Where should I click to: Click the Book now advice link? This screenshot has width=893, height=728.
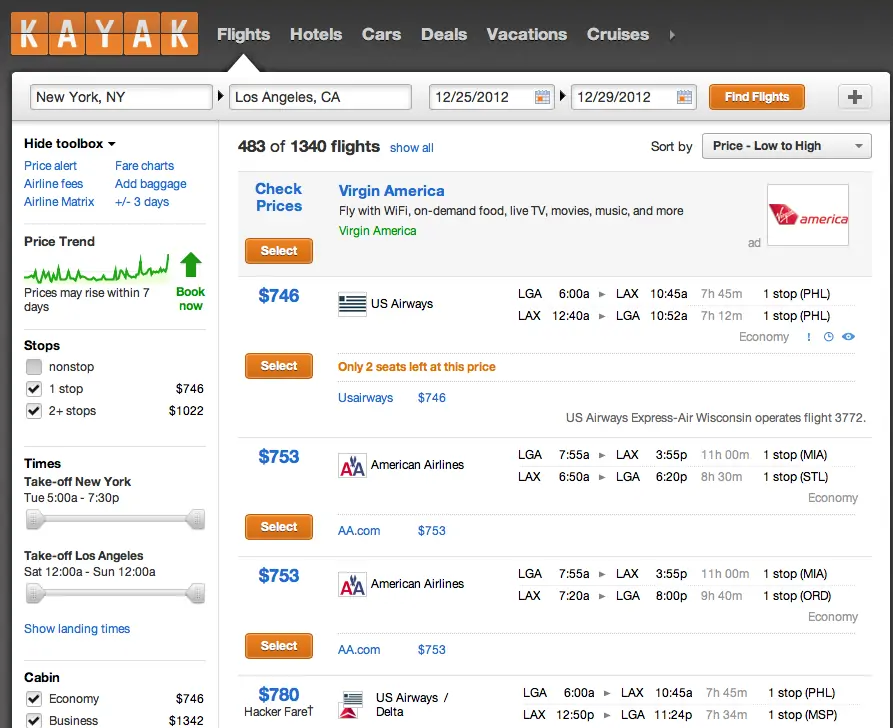(190, 298)
